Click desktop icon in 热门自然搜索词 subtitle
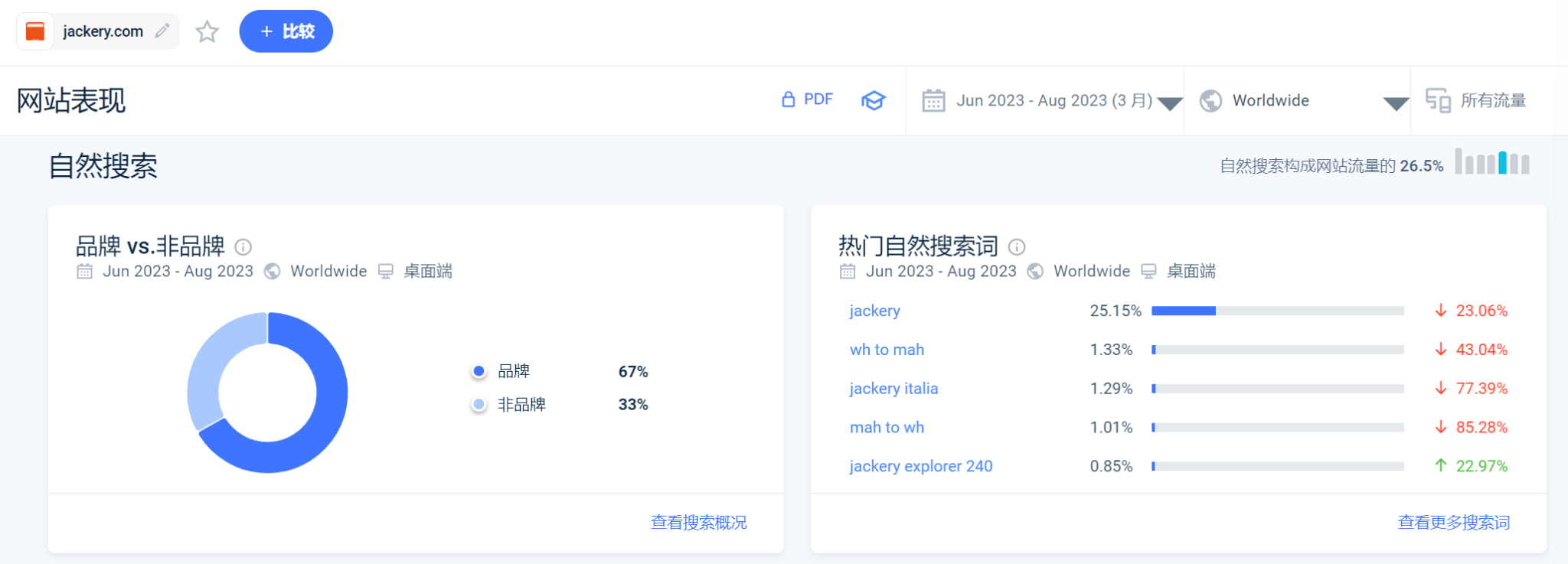The width and height of the screenshot is (1568, 564). (1148, 272)
